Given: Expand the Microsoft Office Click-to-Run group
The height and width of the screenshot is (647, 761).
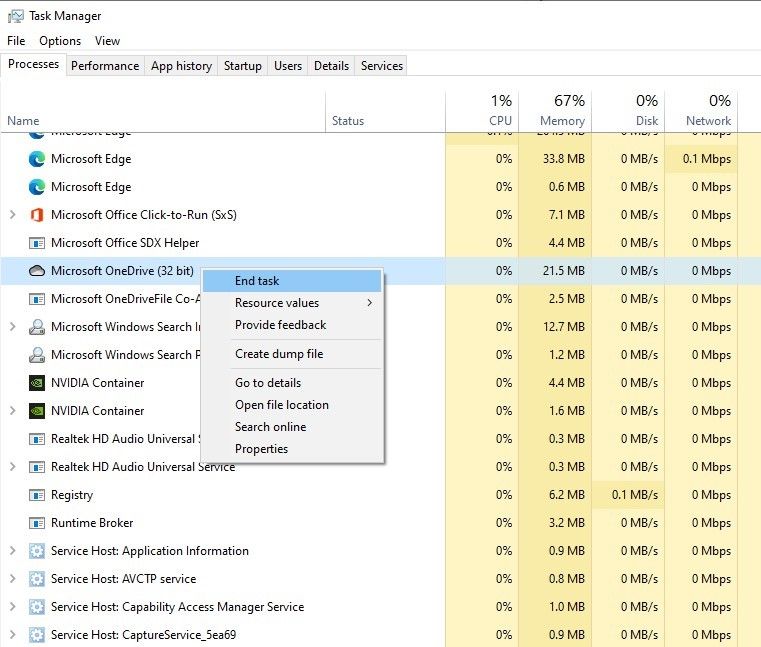Looking at the screenshot, I should [x=12, y=215].
